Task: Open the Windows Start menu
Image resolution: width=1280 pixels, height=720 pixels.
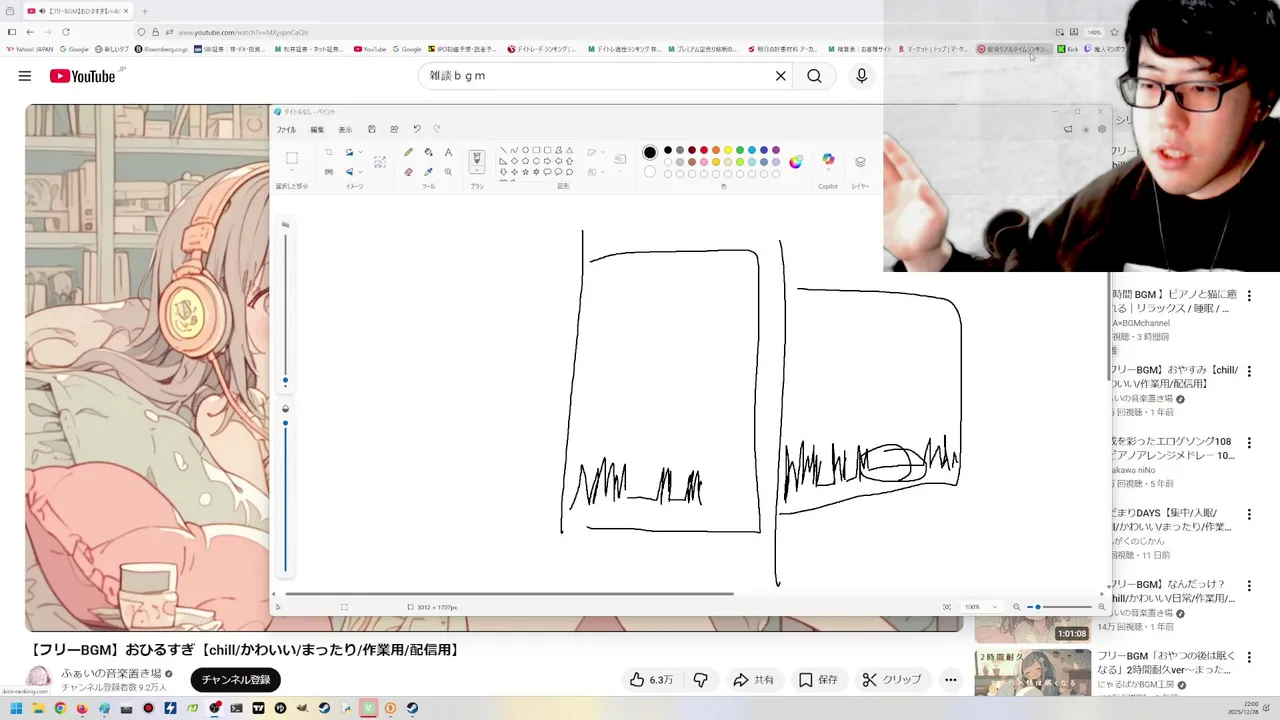Action: coord(16,708)
